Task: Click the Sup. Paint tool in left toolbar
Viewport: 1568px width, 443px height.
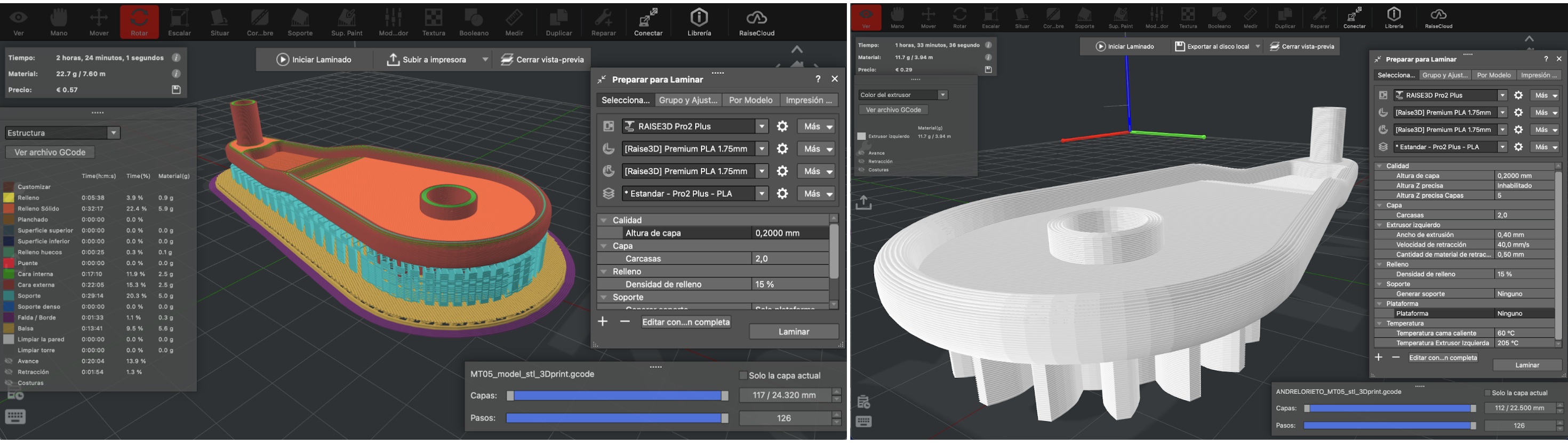Action: (x=346, y=21)
